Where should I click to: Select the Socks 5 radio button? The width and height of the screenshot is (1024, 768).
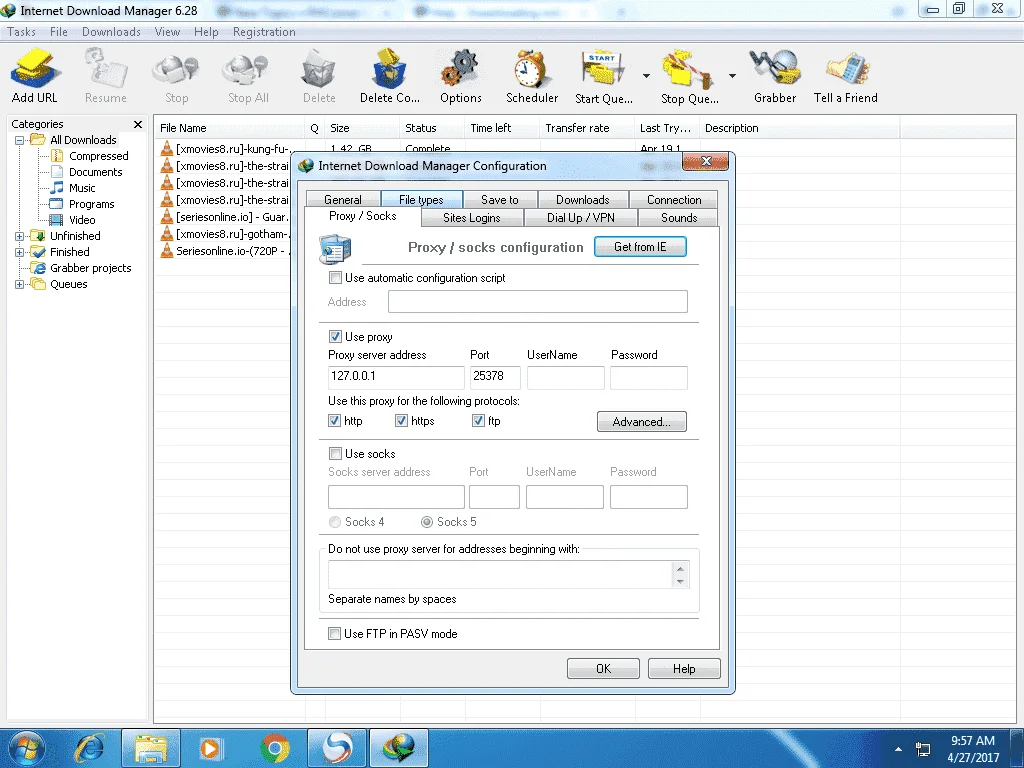tap(427, 522)
